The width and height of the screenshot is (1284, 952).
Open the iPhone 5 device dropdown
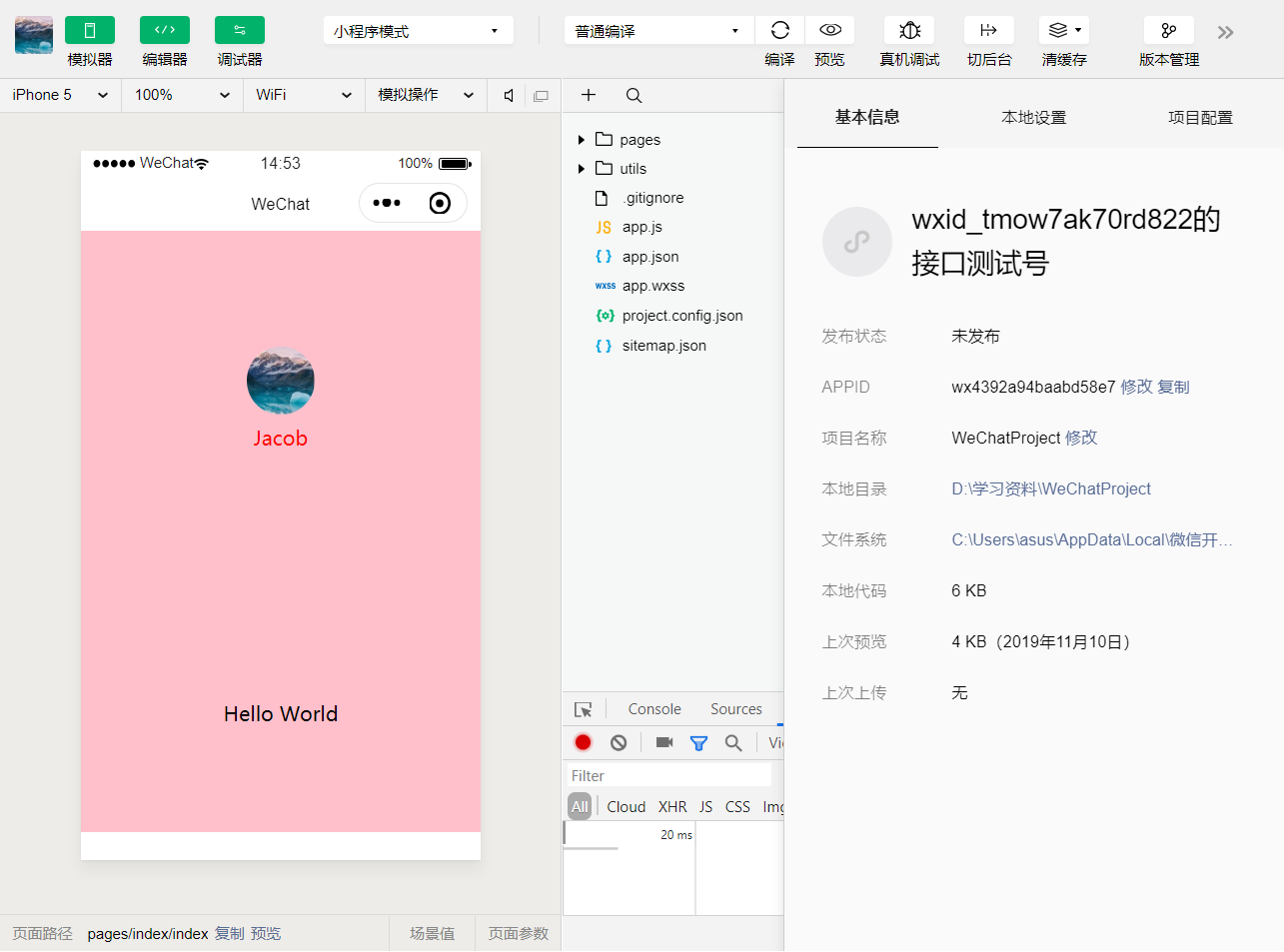point(60,95)
